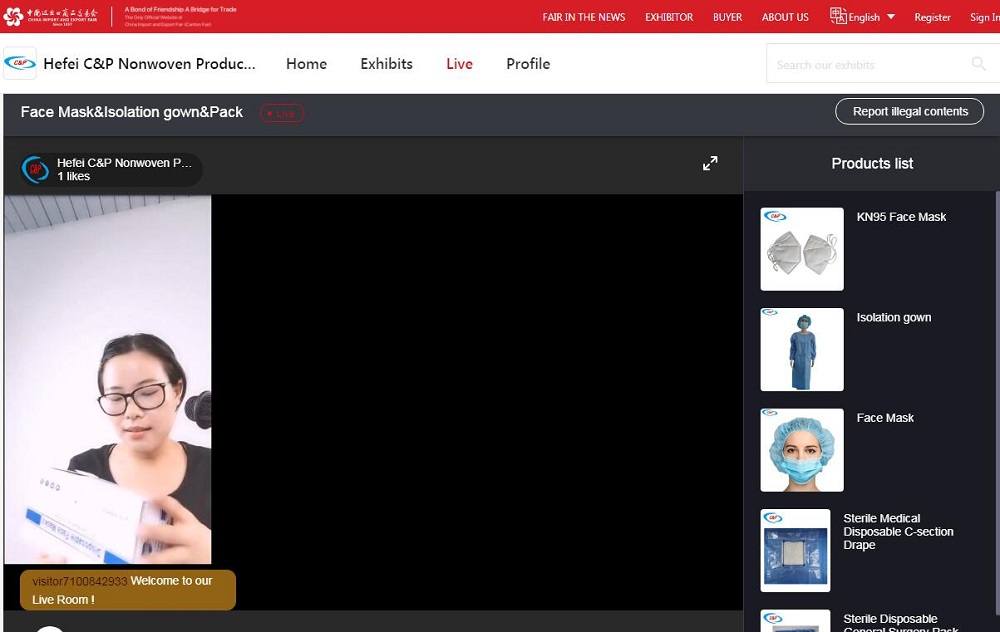
Task: Open Hefei C&P Nonwoven Products title link
Action: pyautogui.click(x=149, y=64)
